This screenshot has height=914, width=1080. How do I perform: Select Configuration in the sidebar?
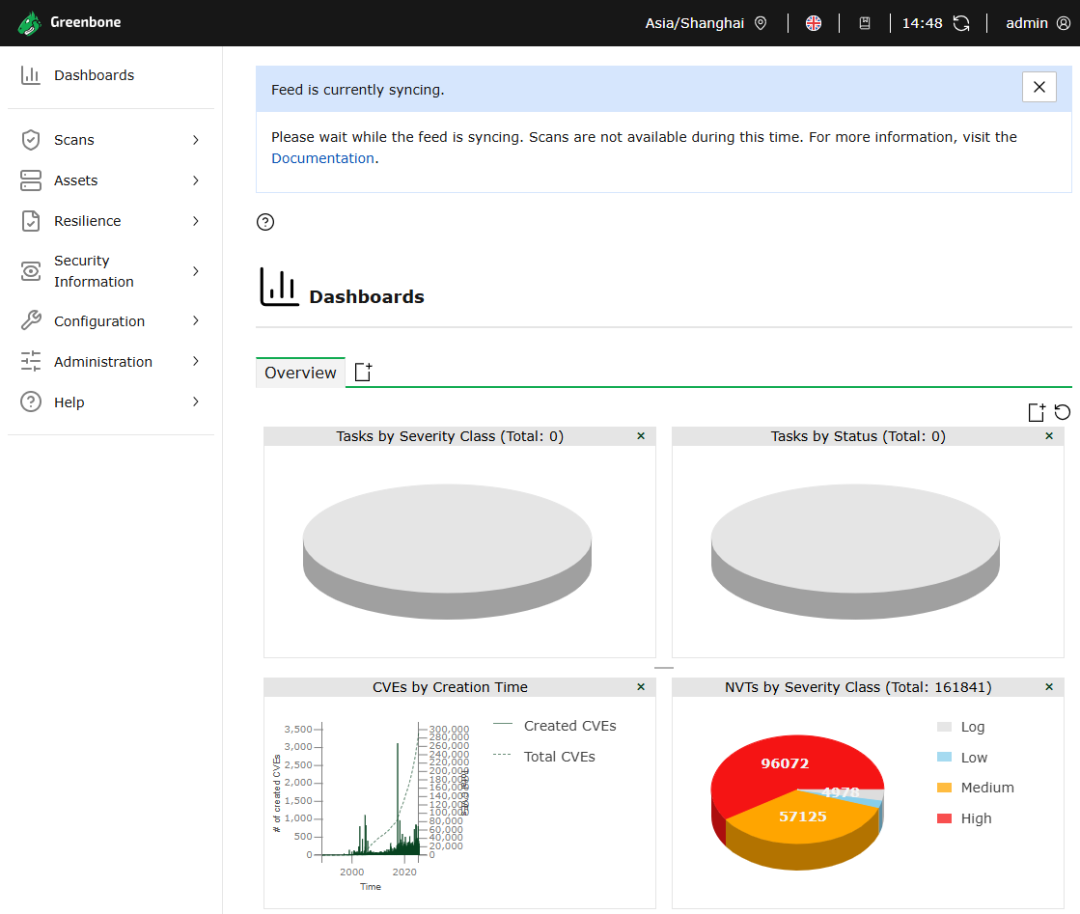point(99,321)
